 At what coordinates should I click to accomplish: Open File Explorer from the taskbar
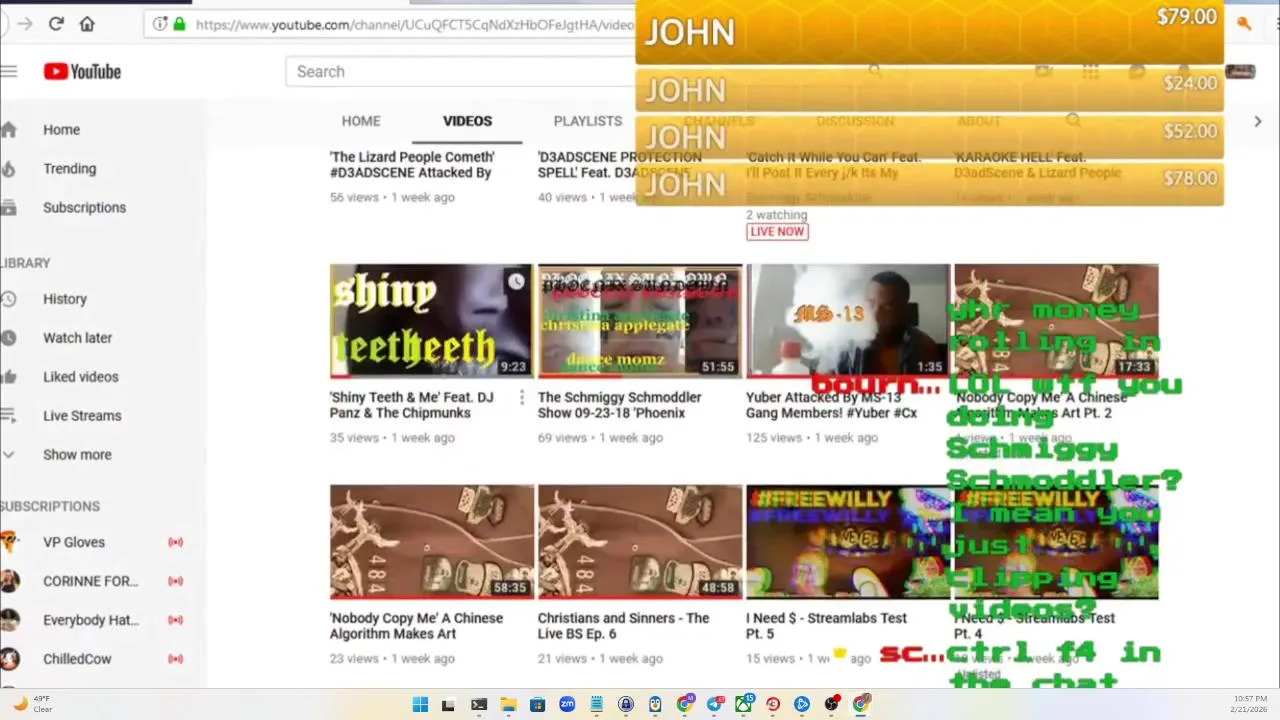508,705
